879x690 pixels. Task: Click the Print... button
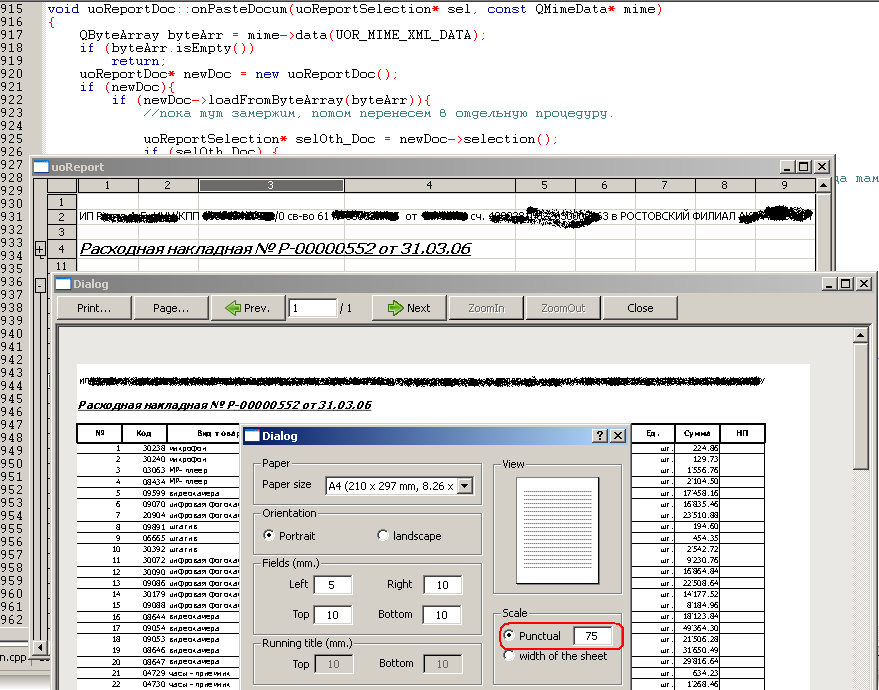coord(94,308)
